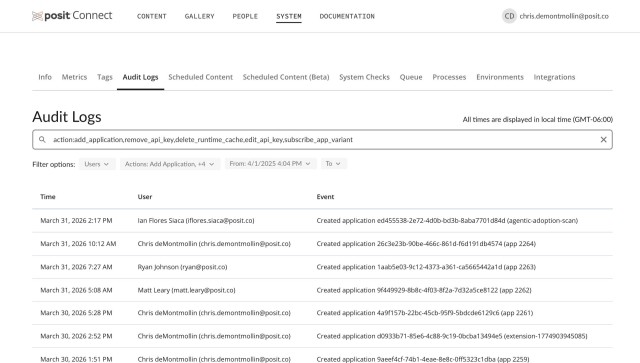Click event for app 2261
Viewport: 640px width, 363px height.
click(425, 313)
